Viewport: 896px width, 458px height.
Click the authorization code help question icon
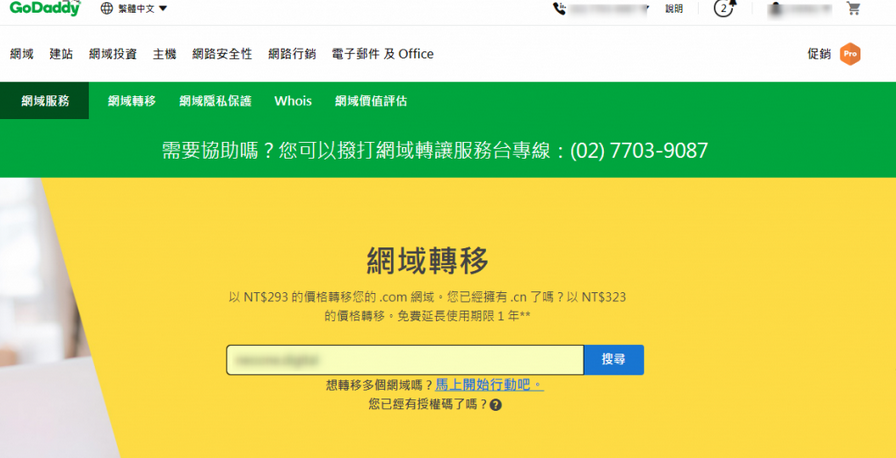tap(496, 405)
